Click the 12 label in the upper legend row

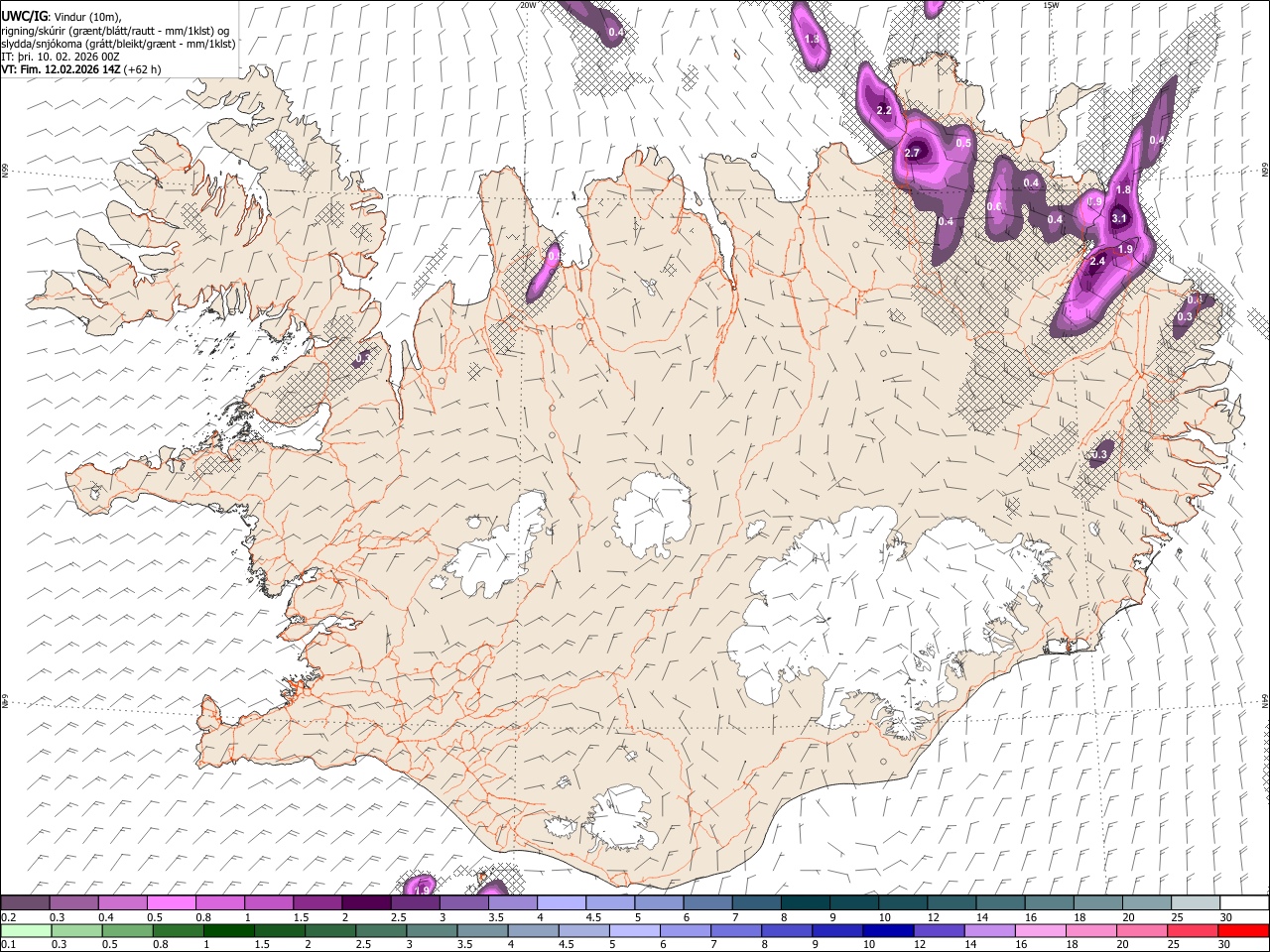click(933, 917)
